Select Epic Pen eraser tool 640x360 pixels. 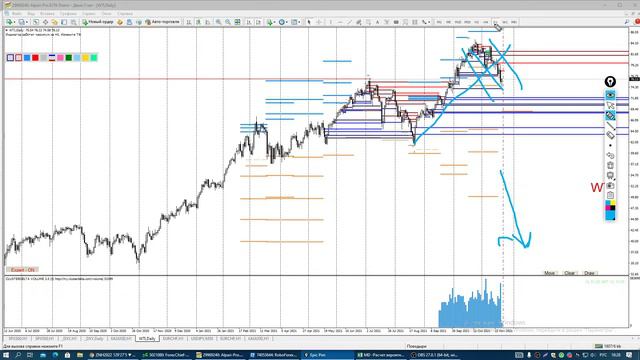point(610,135)
